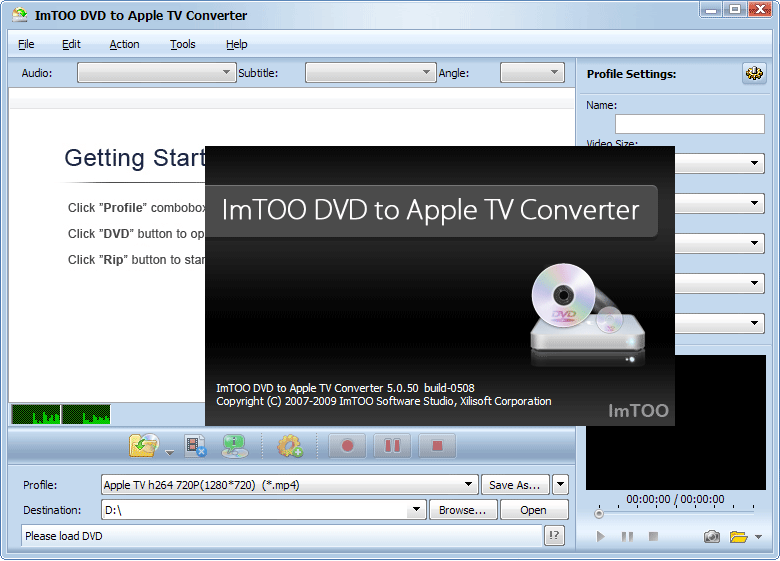Click the ImTOO splash screen title banner
Screen dimensions: 780x561
[x=431, y=210]
